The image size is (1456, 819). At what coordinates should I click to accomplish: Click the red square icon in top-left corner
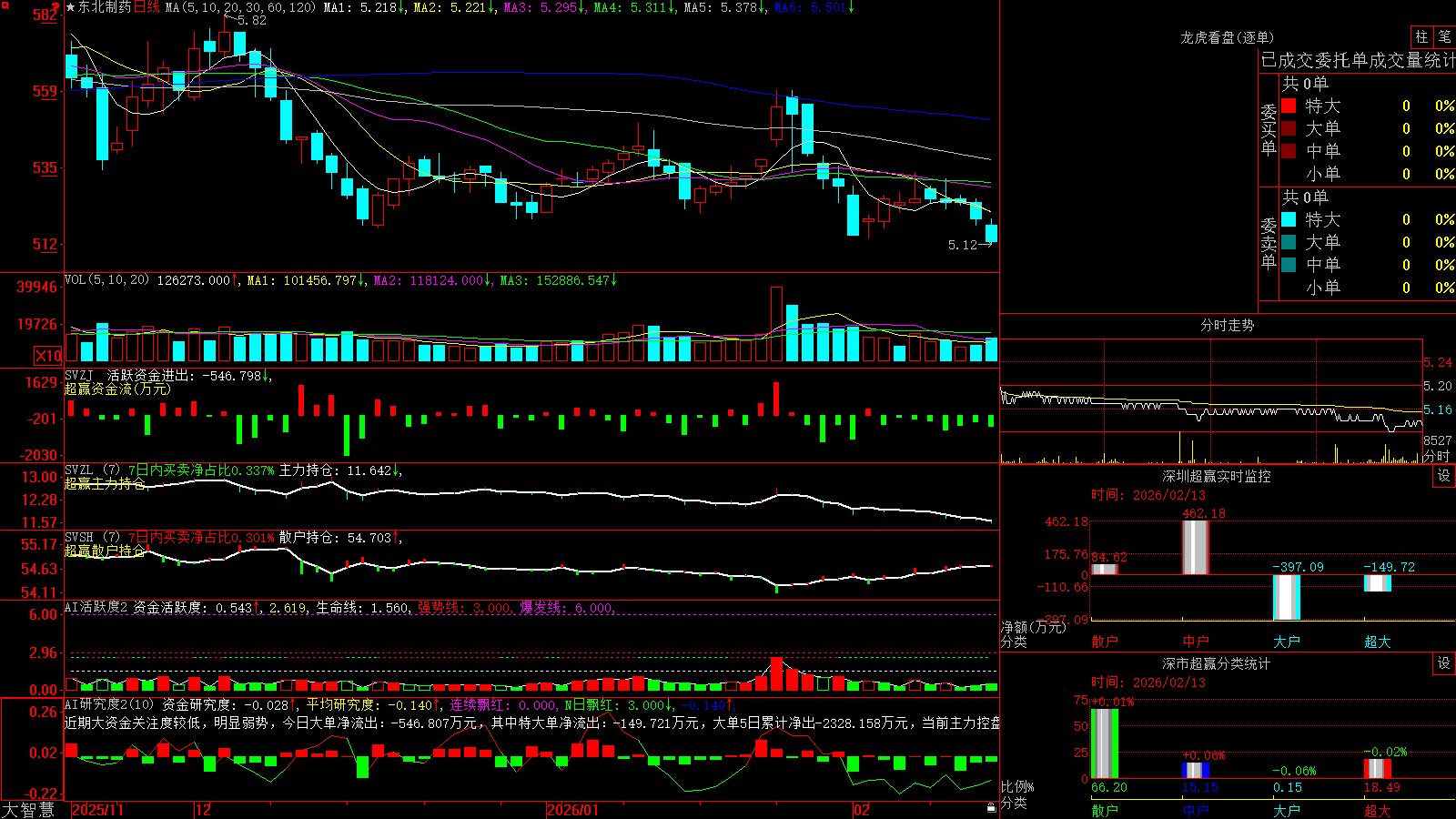[x=5, y=5]
